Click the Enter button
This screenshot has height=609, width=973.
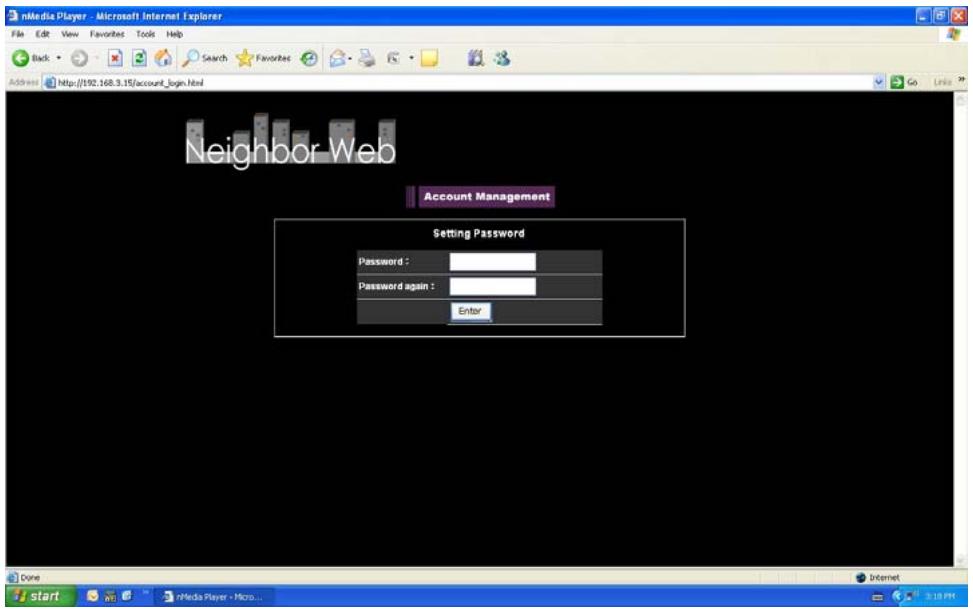tap(470, 311)
